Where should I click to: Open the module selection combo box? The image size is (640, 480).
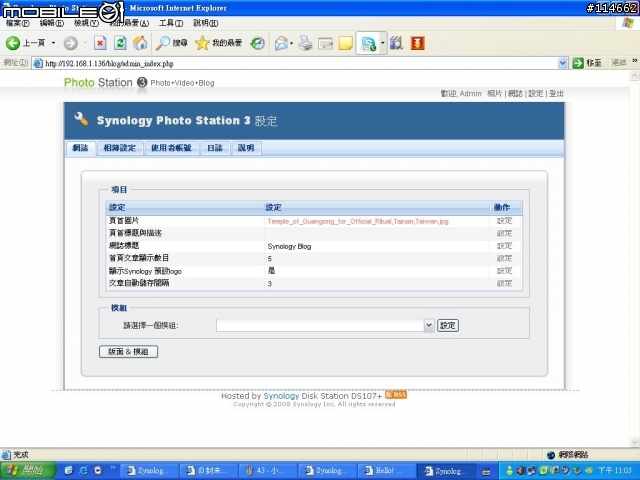tap(325, 325)
